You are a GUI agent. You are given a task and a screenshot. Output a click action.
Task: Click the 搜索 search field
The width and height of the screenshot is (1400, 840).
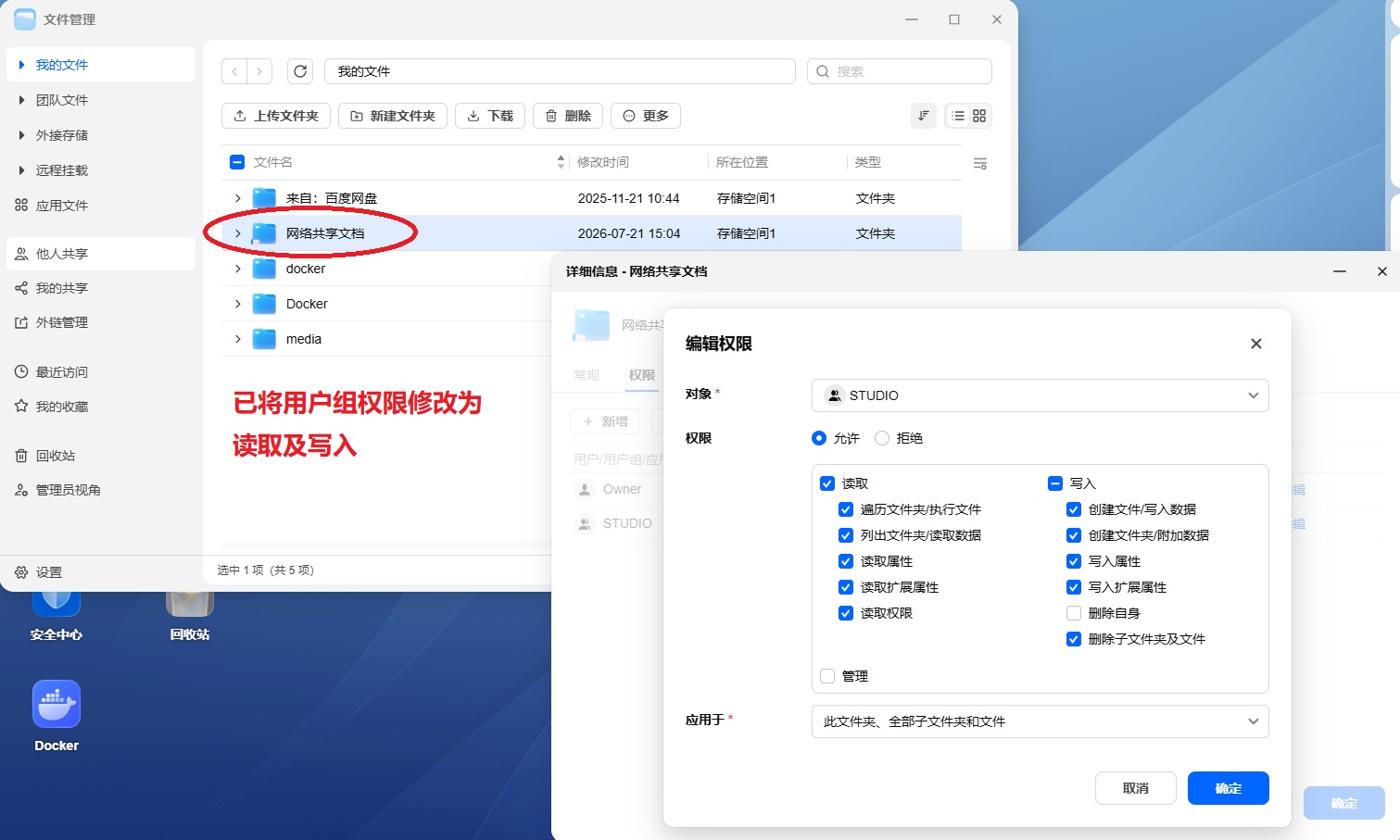point(900,71)
